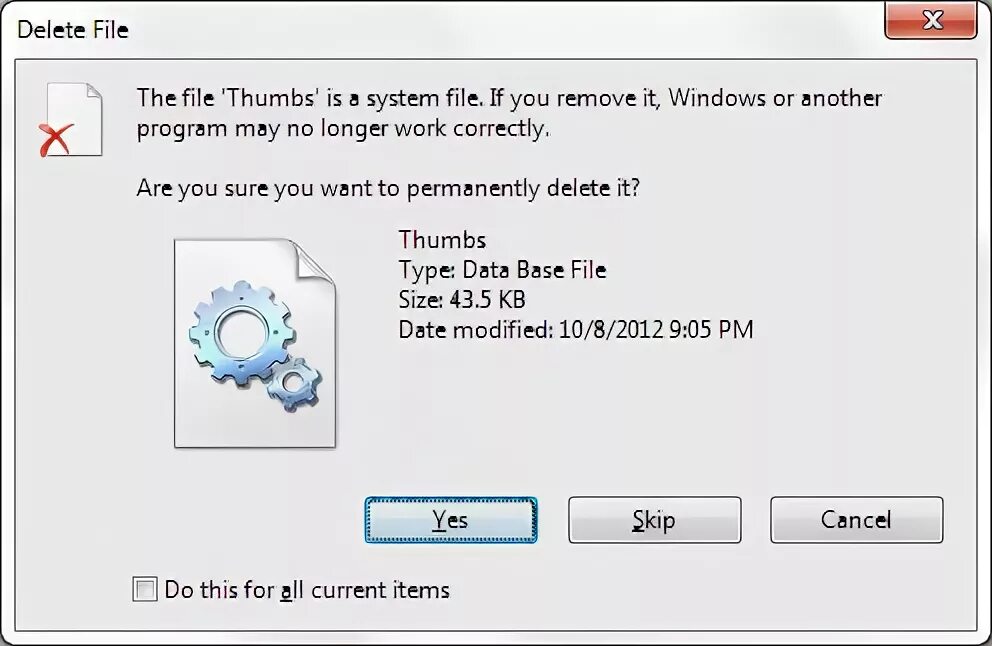
Task: Click the small gear in the file icon
Action: click(294, 383)
